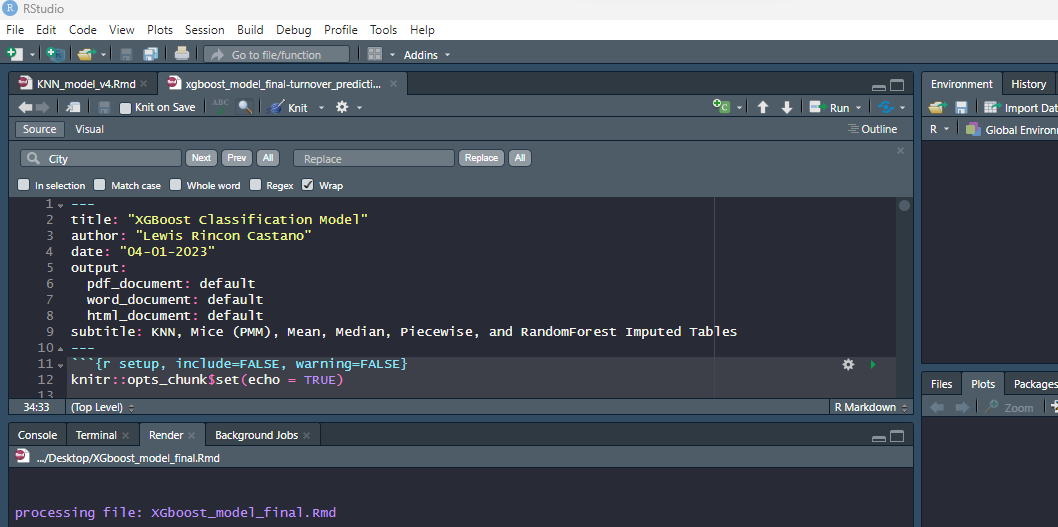Switch to the KNN_model_v4.Rmd tab
The image size is (1058, 527).
(86, 84)
